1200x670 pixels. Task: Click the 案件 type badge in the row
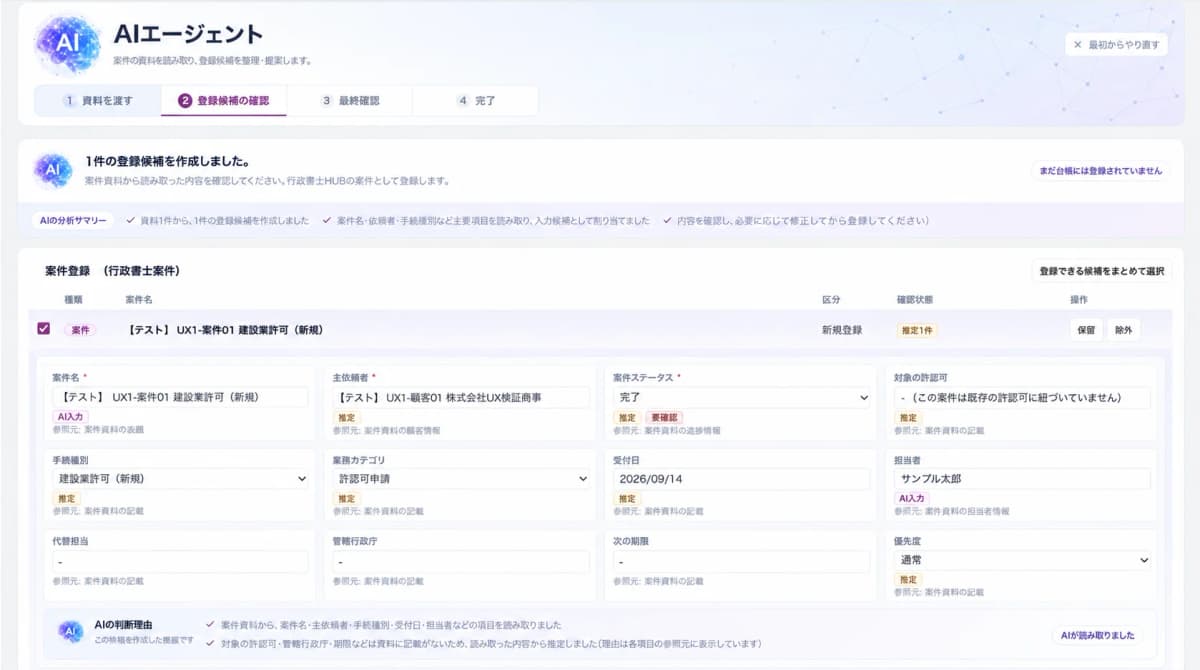tap(80, 329)
